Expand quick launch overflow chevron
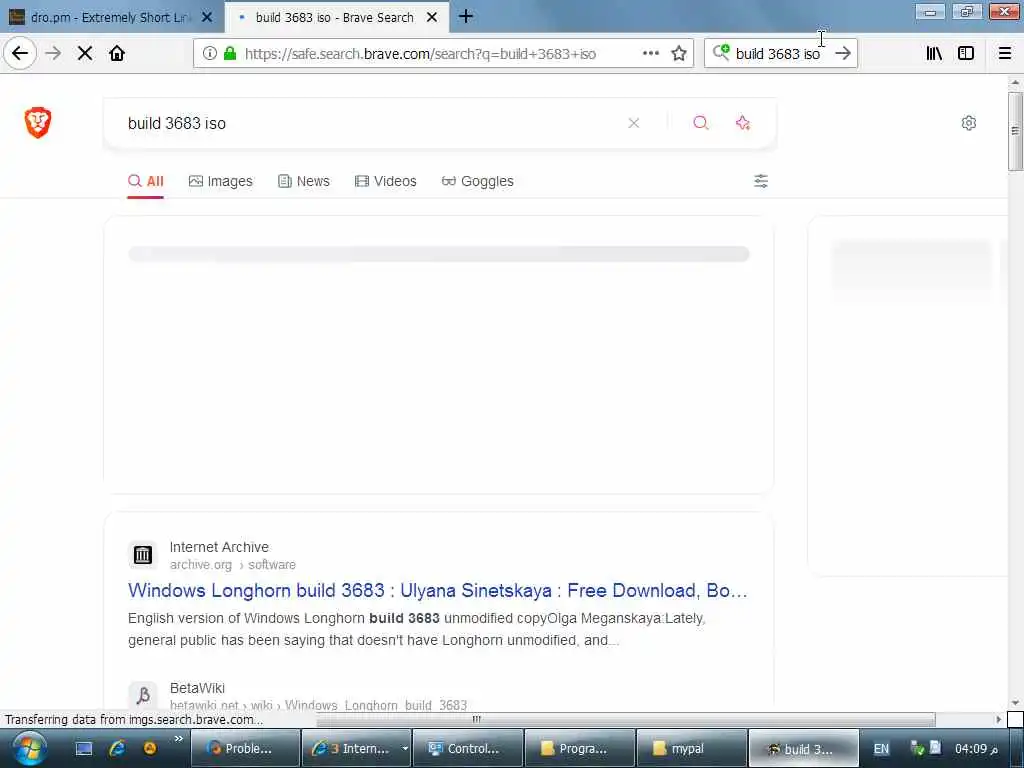 coord(178,739)
